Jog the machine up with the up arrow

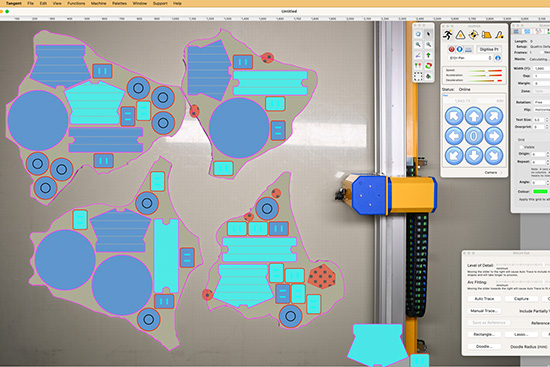(x=474, y=116)
